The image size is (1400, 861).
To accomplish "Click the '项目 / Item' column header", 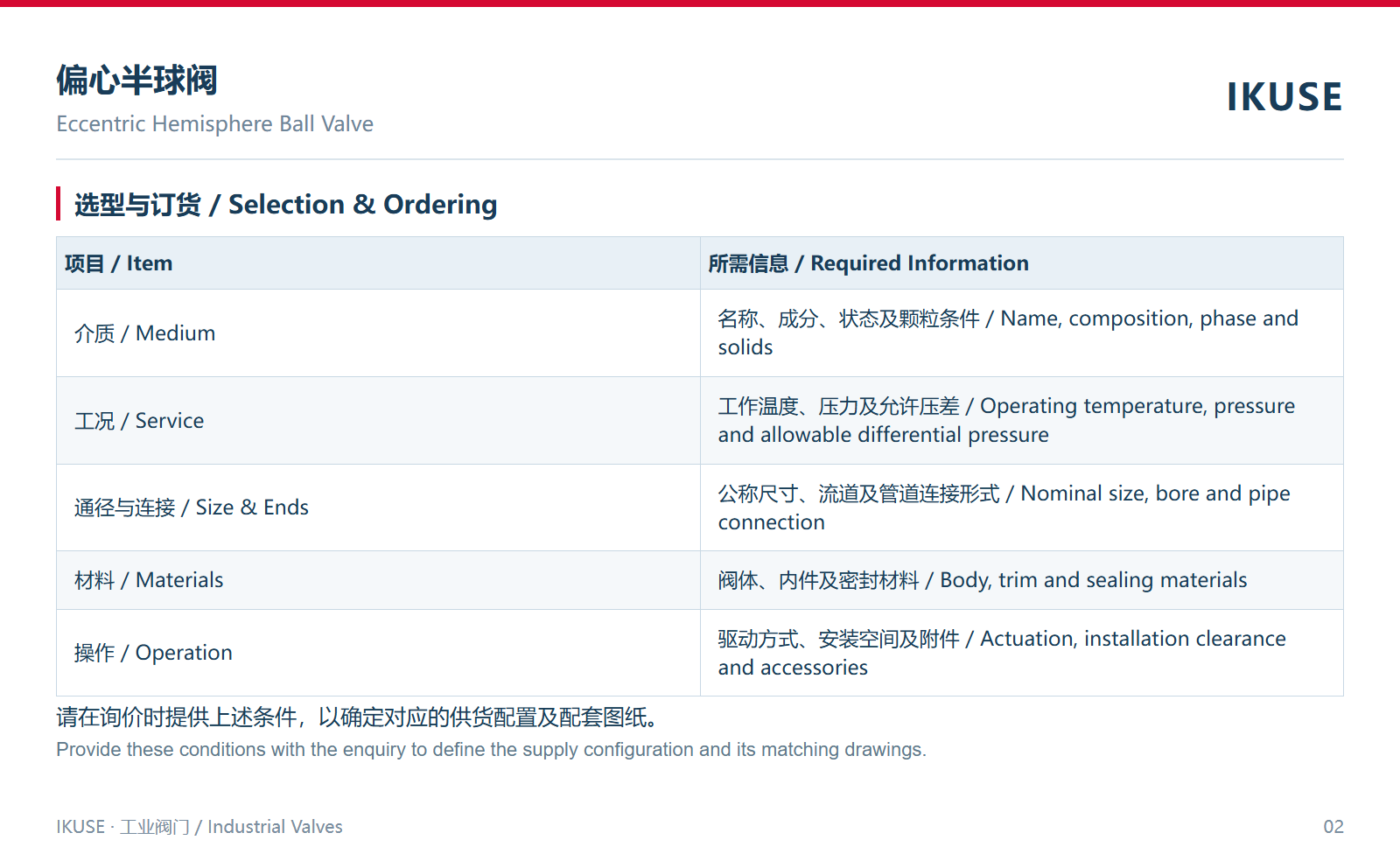I will 378,263.
